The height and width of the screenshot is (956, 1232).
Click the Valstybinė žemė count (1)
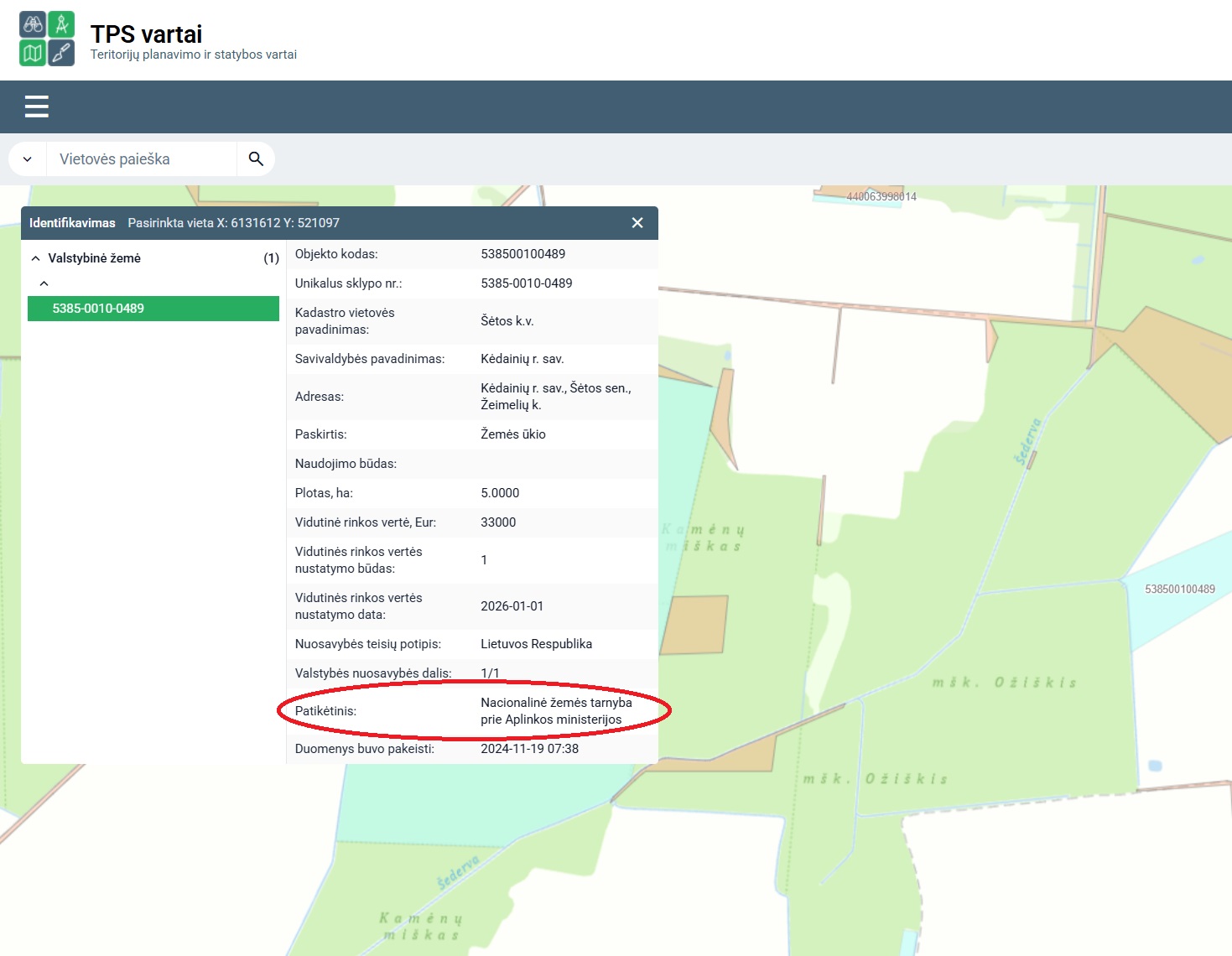(x=271, y=258)
